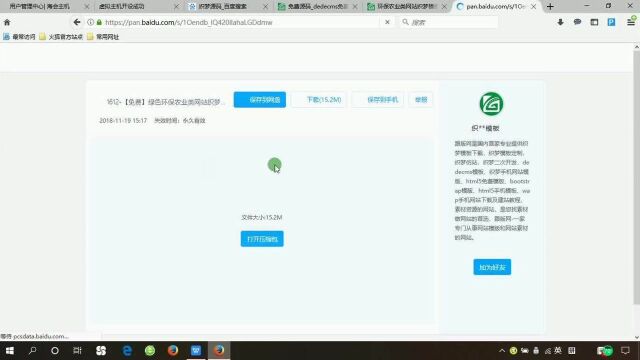Click the scrollbar up arrow
Viewport: 640px width, 360px height.
(636, 47)
